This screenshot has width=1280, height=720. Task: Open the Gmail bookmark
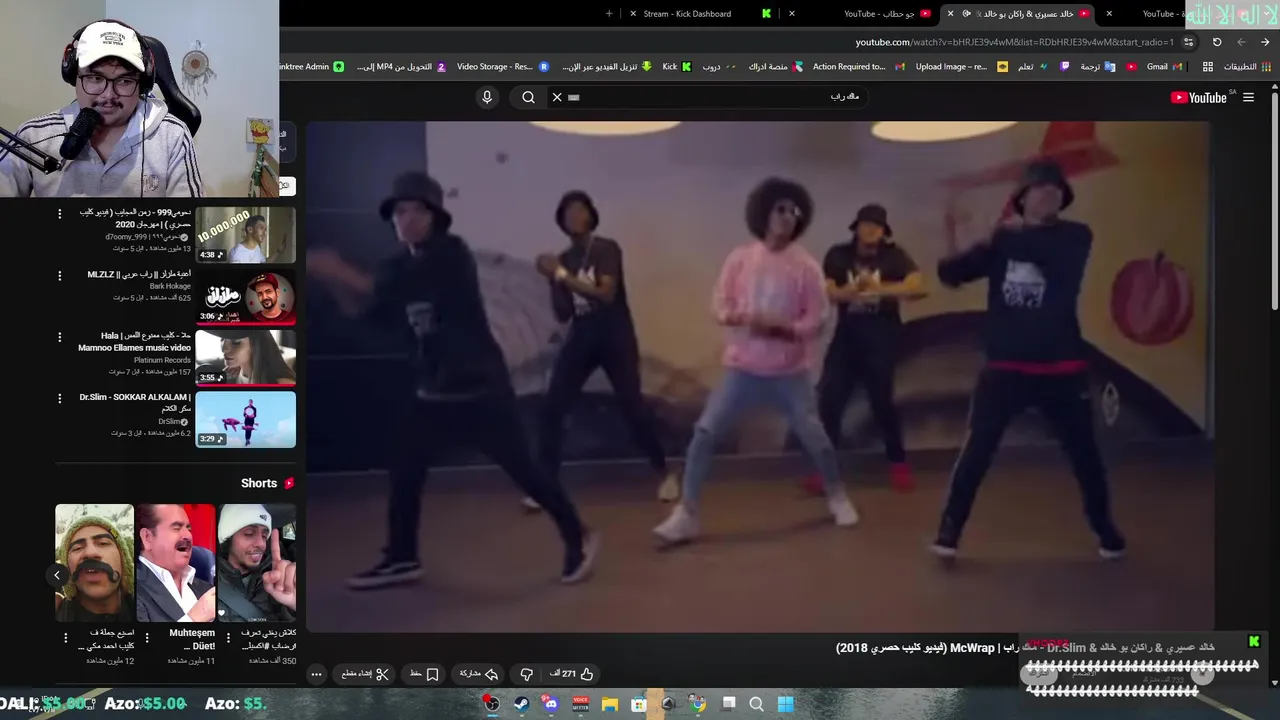(x=1164, y=67)
